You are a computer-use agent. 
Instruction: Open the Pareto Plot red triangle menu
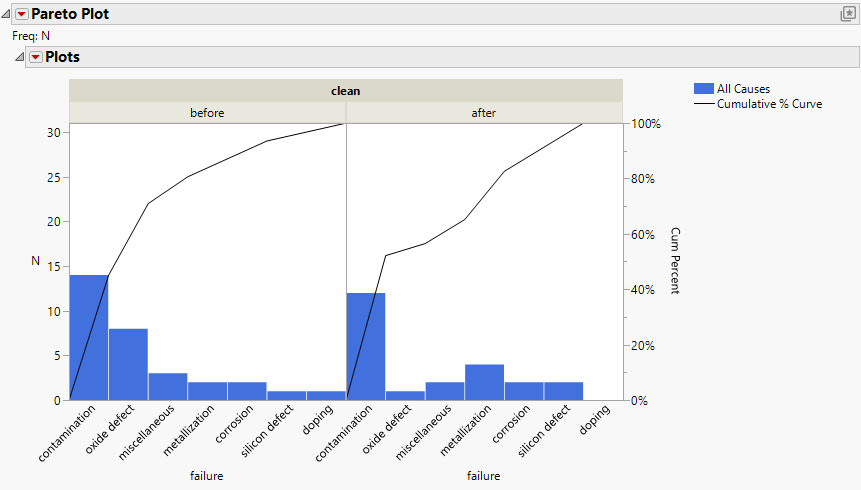[x=22, y=14]
